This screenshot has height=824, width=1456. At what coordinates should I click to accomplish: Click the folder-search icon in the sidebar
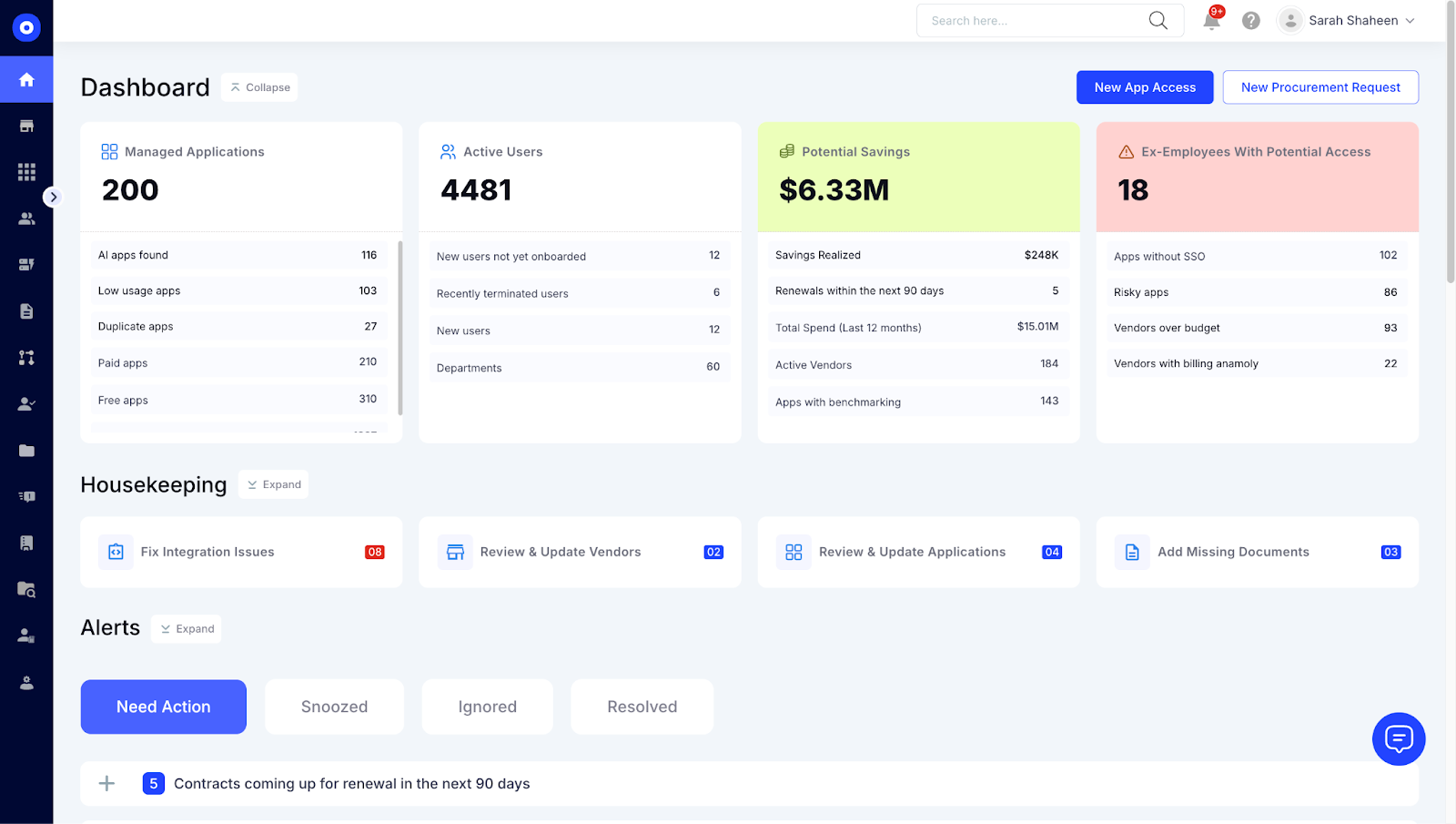[x=27, y=589]
